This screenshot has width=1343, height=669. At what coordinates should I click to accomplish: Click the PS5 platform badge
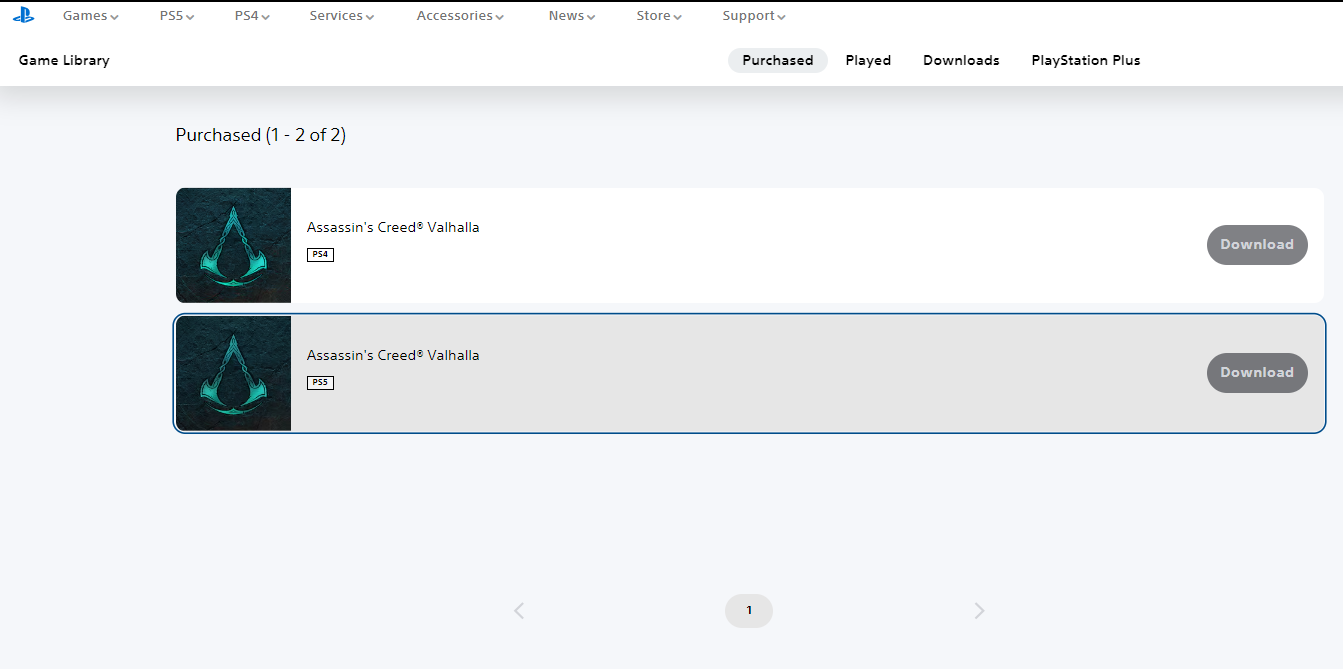[320, 383]
